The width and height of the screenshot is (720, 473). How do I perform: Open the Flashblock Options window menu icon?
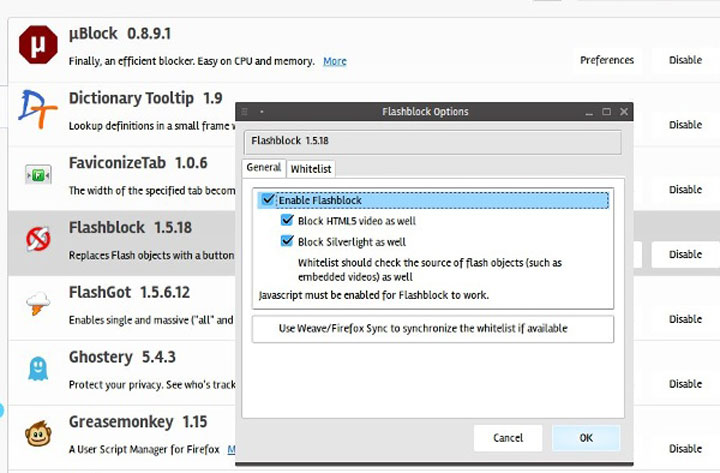tap(244, 112)
